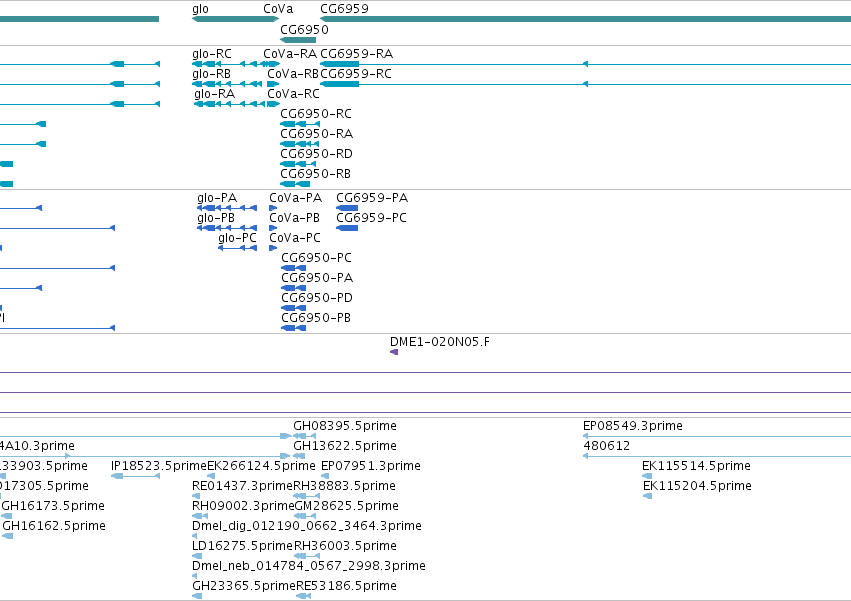Click the CG6950-PC protein label

click(316, 258)
